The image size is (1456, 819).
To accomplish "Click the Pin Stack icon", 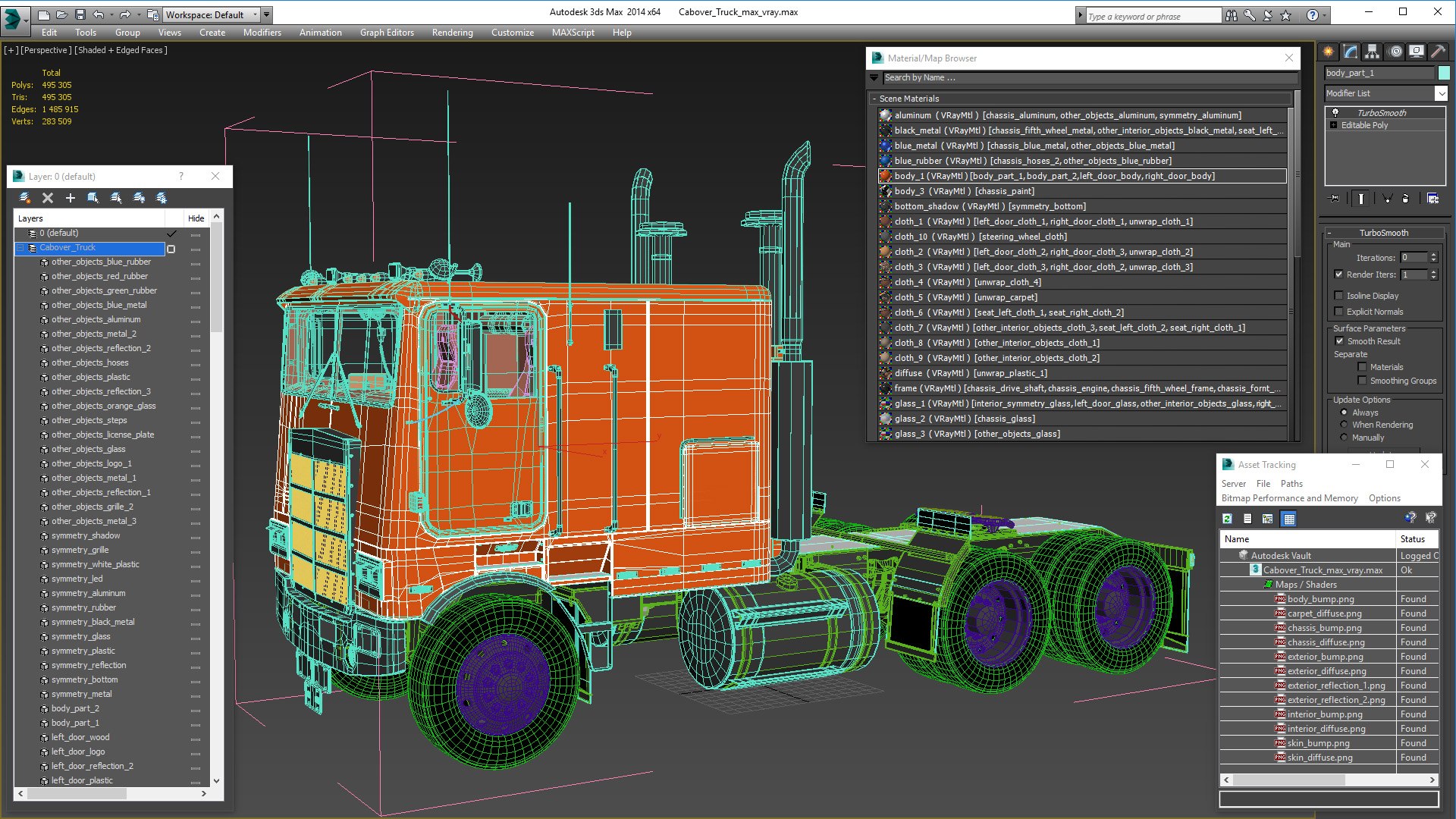I will [1335, 198].
